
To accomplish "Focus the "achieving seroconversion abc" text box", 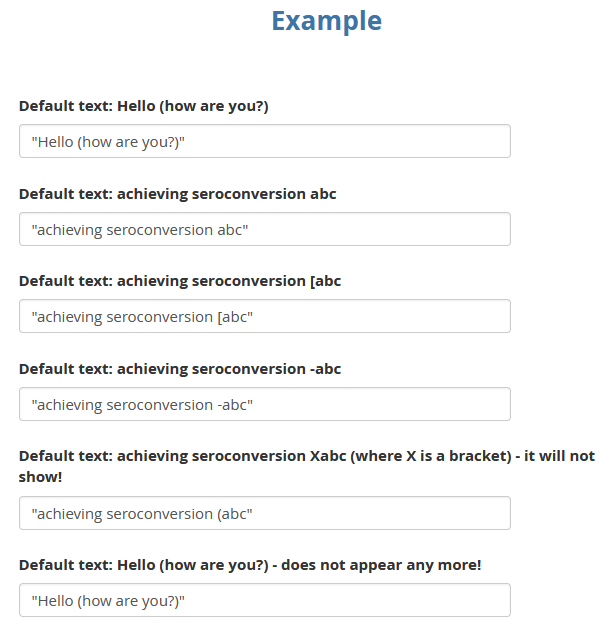I will pos(264,229).
